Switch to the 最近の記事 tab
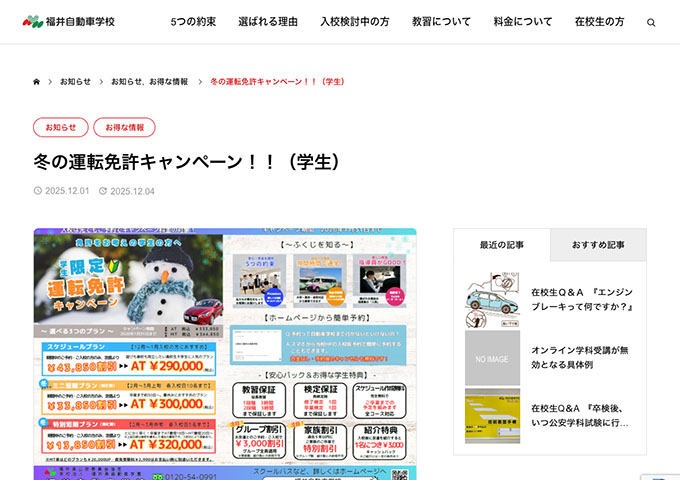Image resolution: width=680 pixels, height=480 pixels. click(502, 245)
